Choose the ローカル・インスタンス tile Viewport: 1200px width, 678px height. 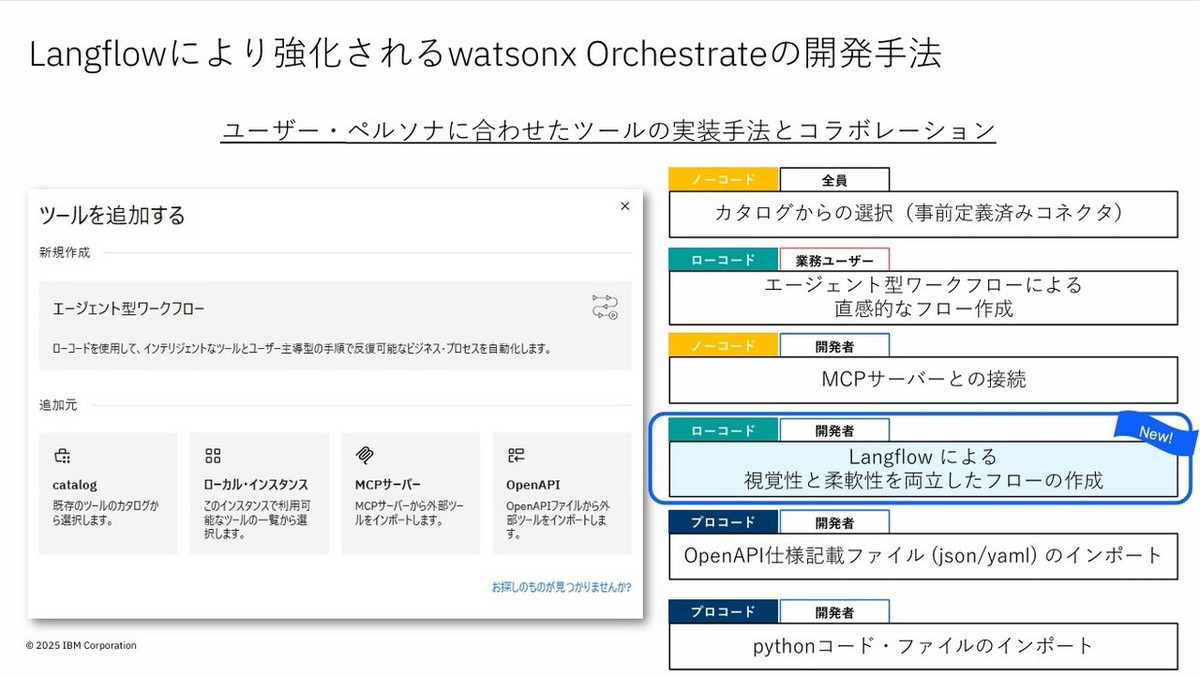[259, 493]
